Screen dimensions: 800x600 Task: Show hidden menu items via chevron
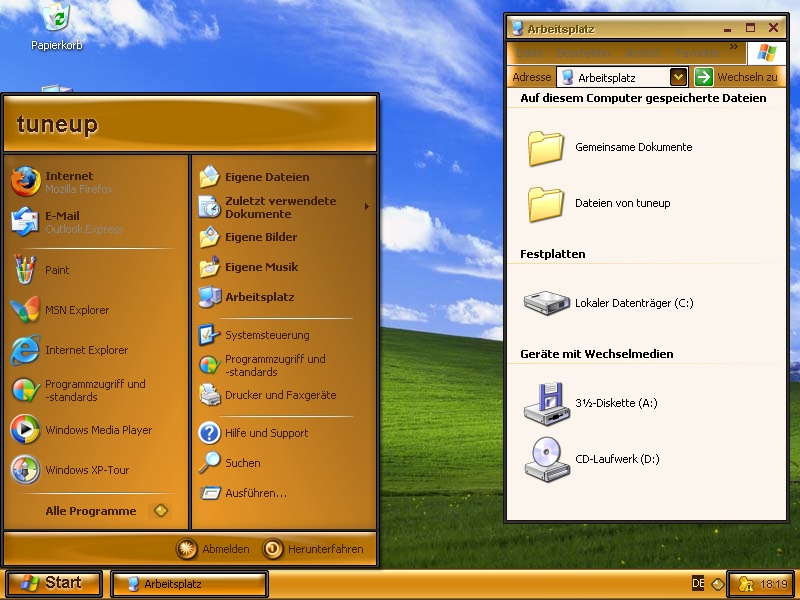734,47
